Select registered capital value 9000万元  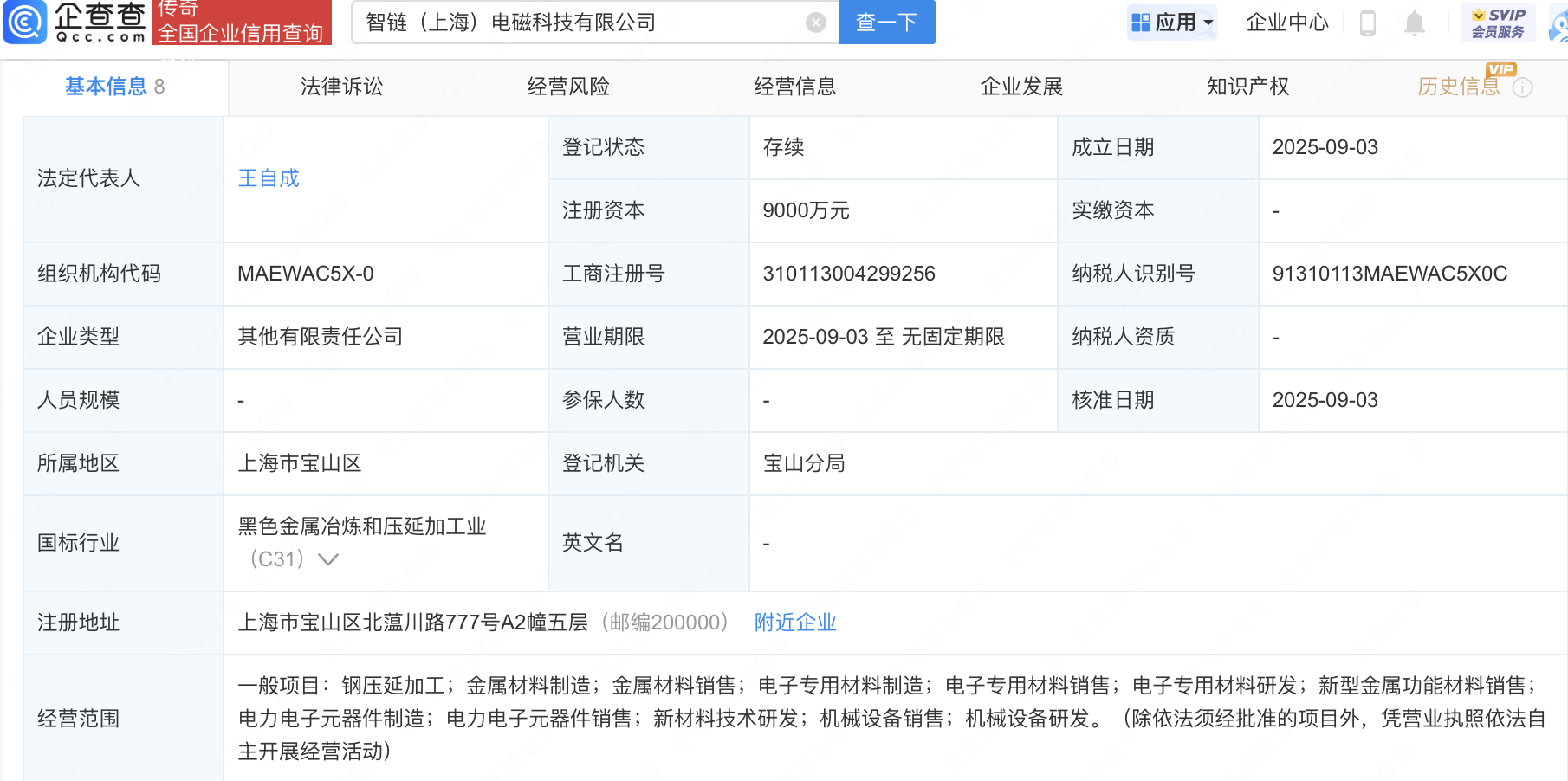point(806,210)
